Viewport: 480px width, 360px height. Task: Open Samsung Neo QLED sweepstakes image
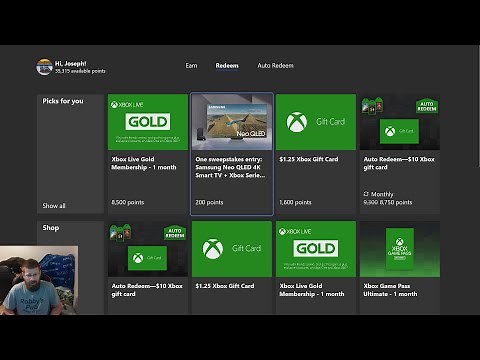232,122
